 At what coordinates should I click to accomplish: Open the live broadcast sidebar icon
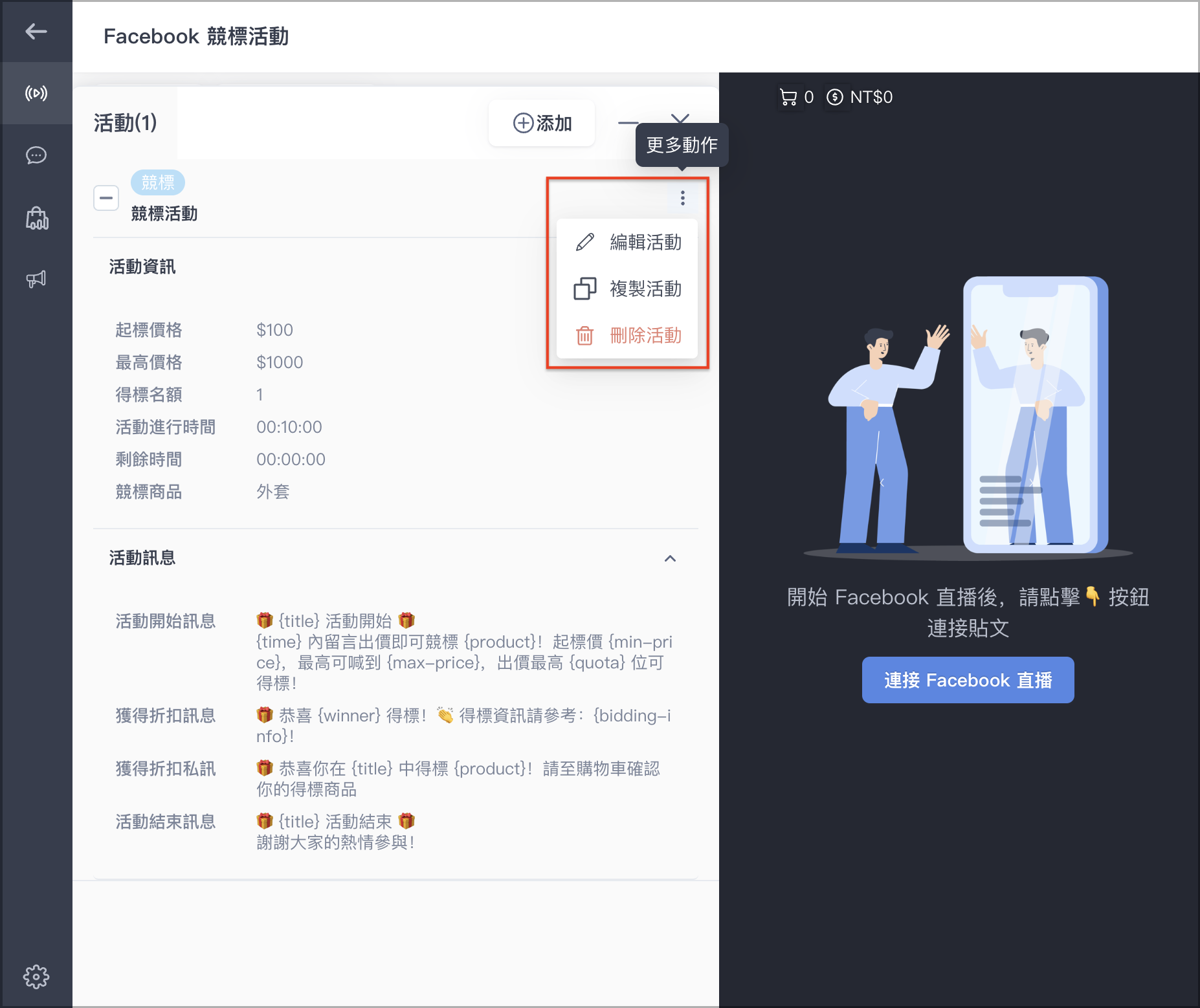pos(36,93)
